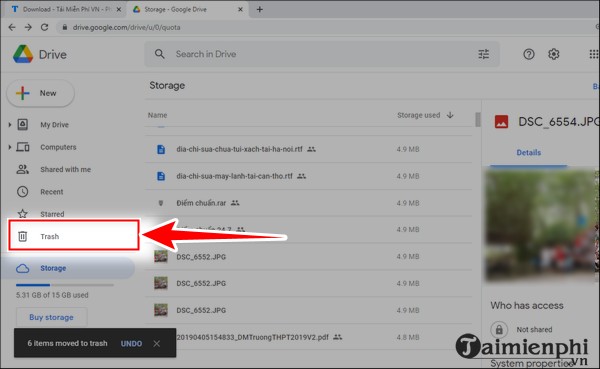Sort by Storage used column
Image resolution: width=600 pixels, height=369 pixels.
pos(418,115)
